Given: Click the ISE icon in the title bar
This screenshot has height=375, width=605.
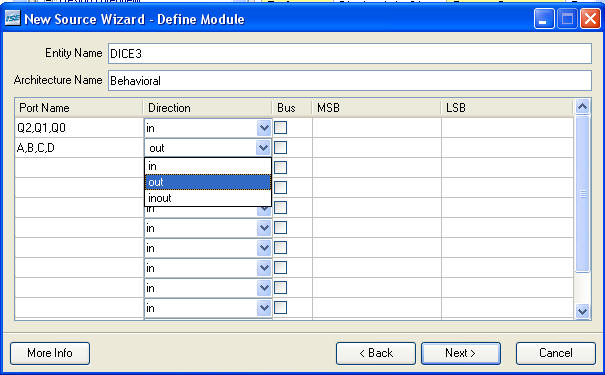Looking at the screenshot, I should tap(12, 18).
